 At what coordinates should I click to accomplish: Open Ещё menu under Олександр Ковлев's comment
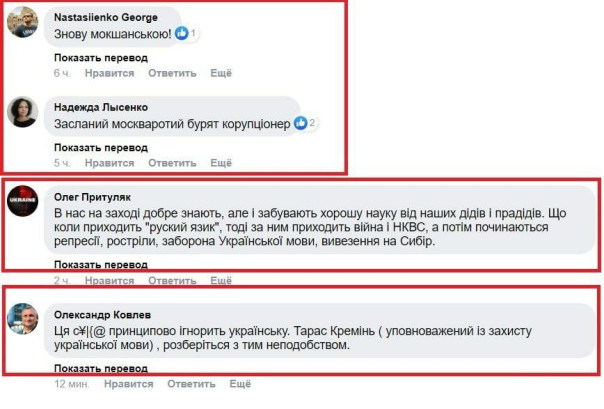pyautogui.click(x=240, y=384)
